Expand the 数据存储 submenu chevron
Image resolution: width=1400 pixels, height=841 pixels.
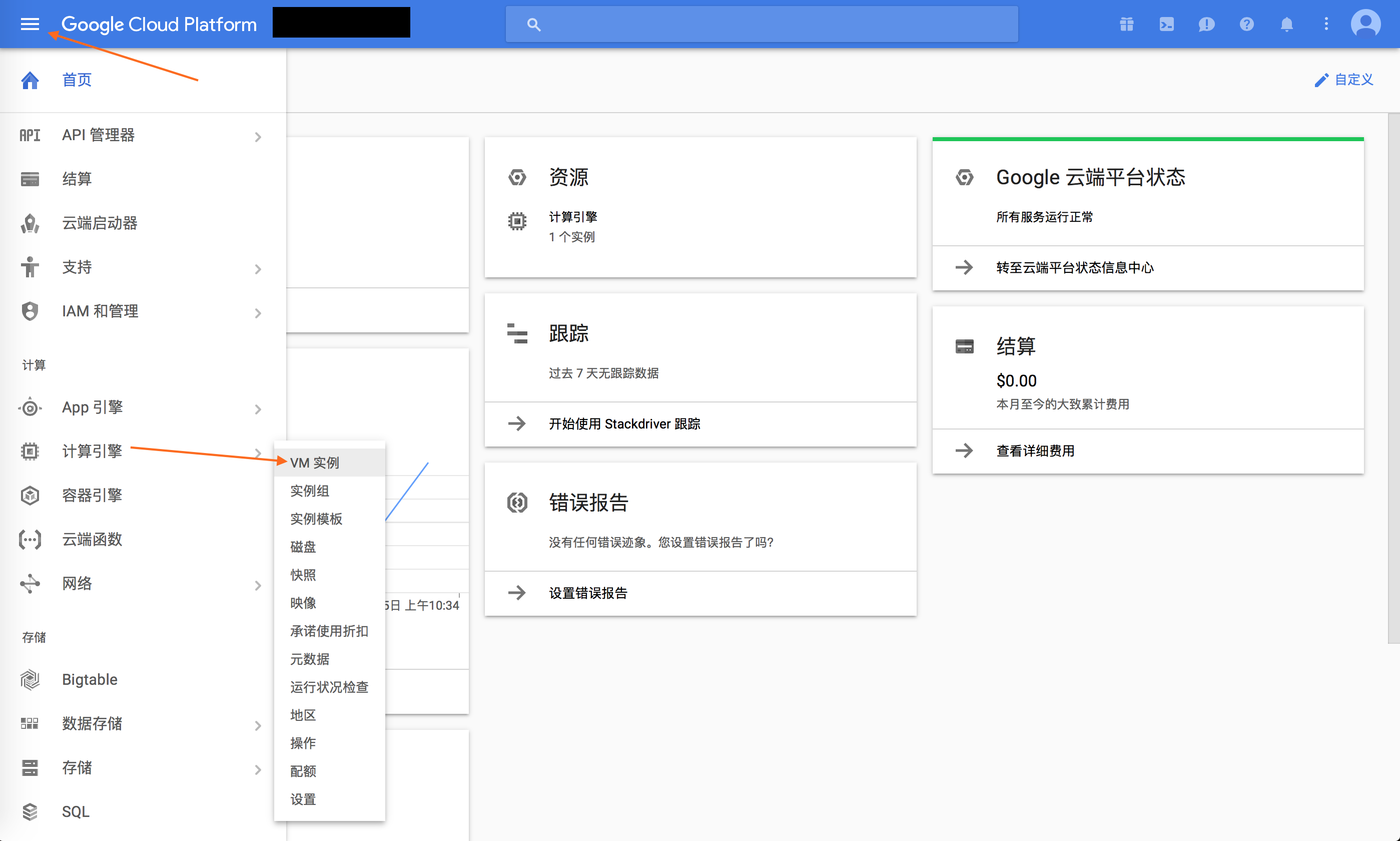click(258, 725)
